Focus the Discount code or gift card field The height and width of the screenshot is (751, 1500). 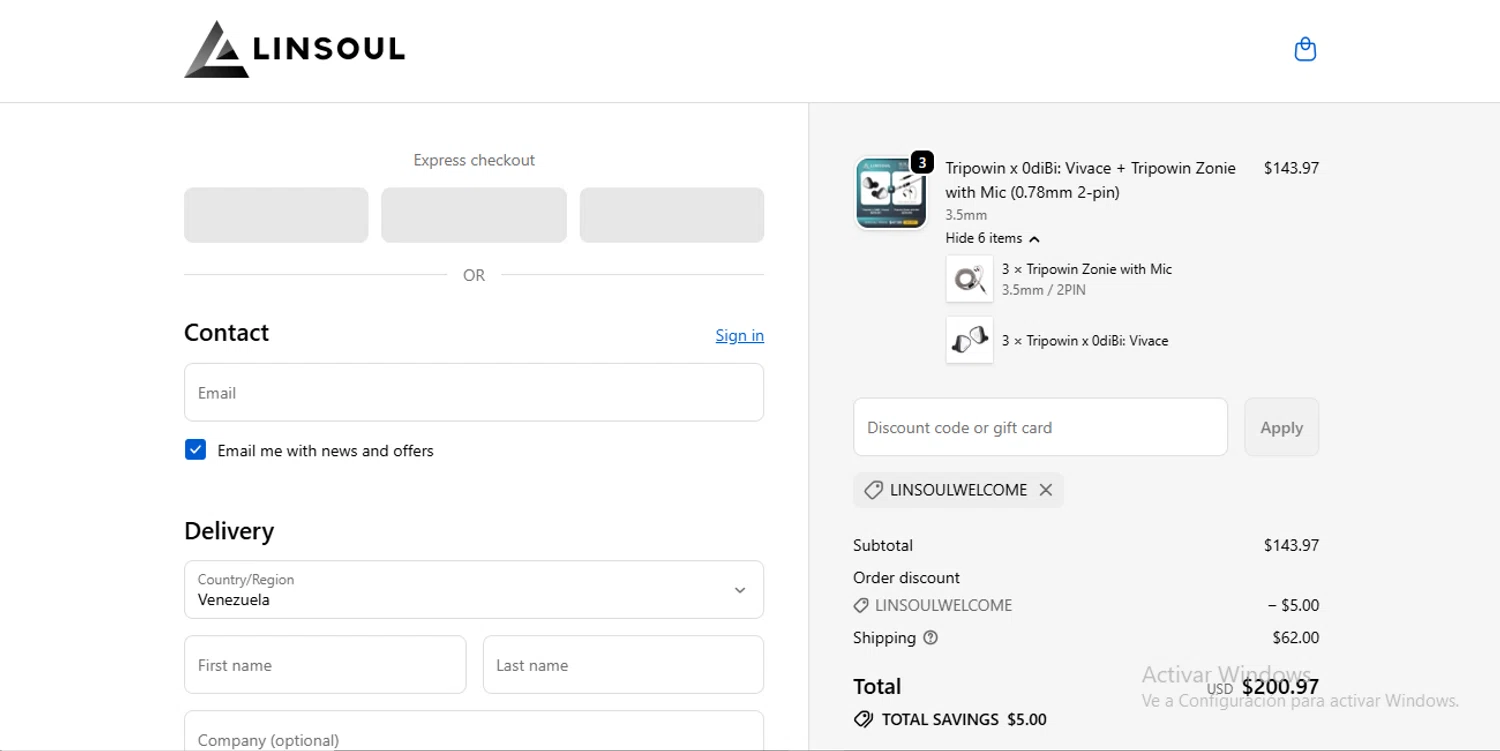click(1040, 427)
